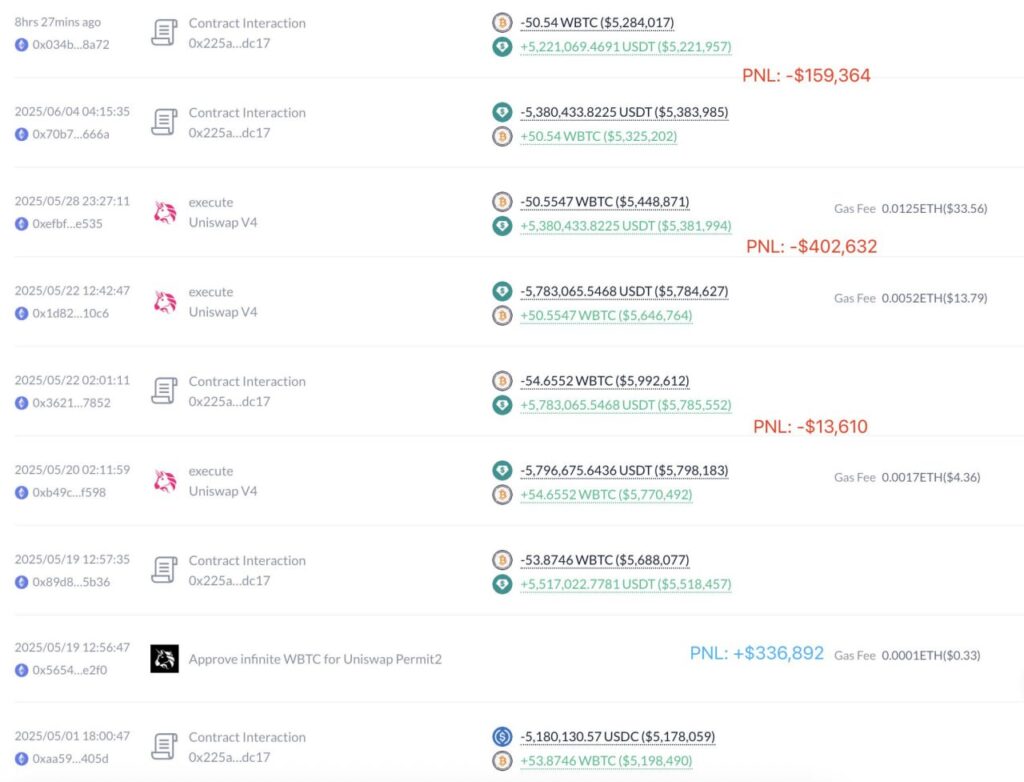Viewport: 1024px width, 782px height.
Task: Click the PNL: -$402,632 label
Action: (x=811, y=246)
